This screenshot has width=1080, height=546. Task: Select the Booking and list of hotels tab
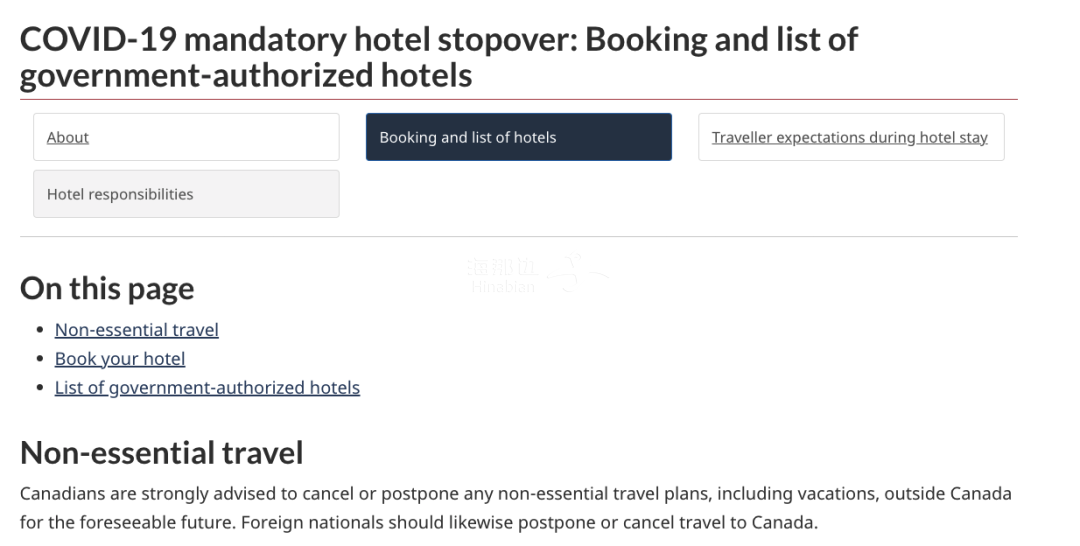point(519,137)
